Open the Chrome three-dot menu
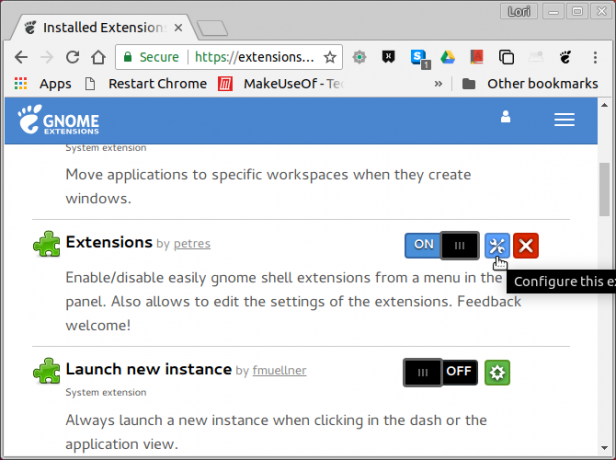The width and height of the screenshot is (616, 460). tap(595, 57)
